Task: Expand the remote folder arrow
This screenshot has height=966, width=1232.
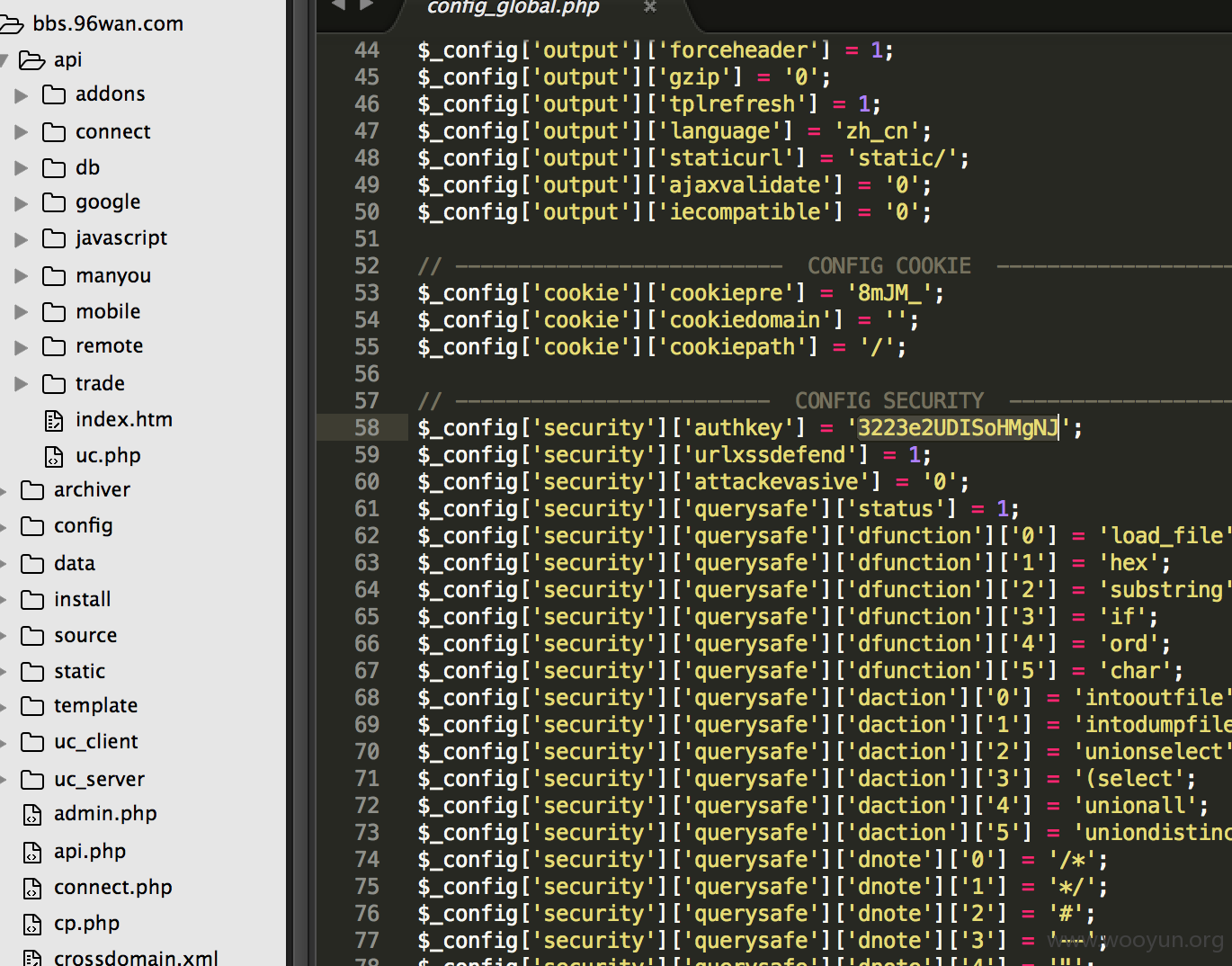Action: click(21, 347)
